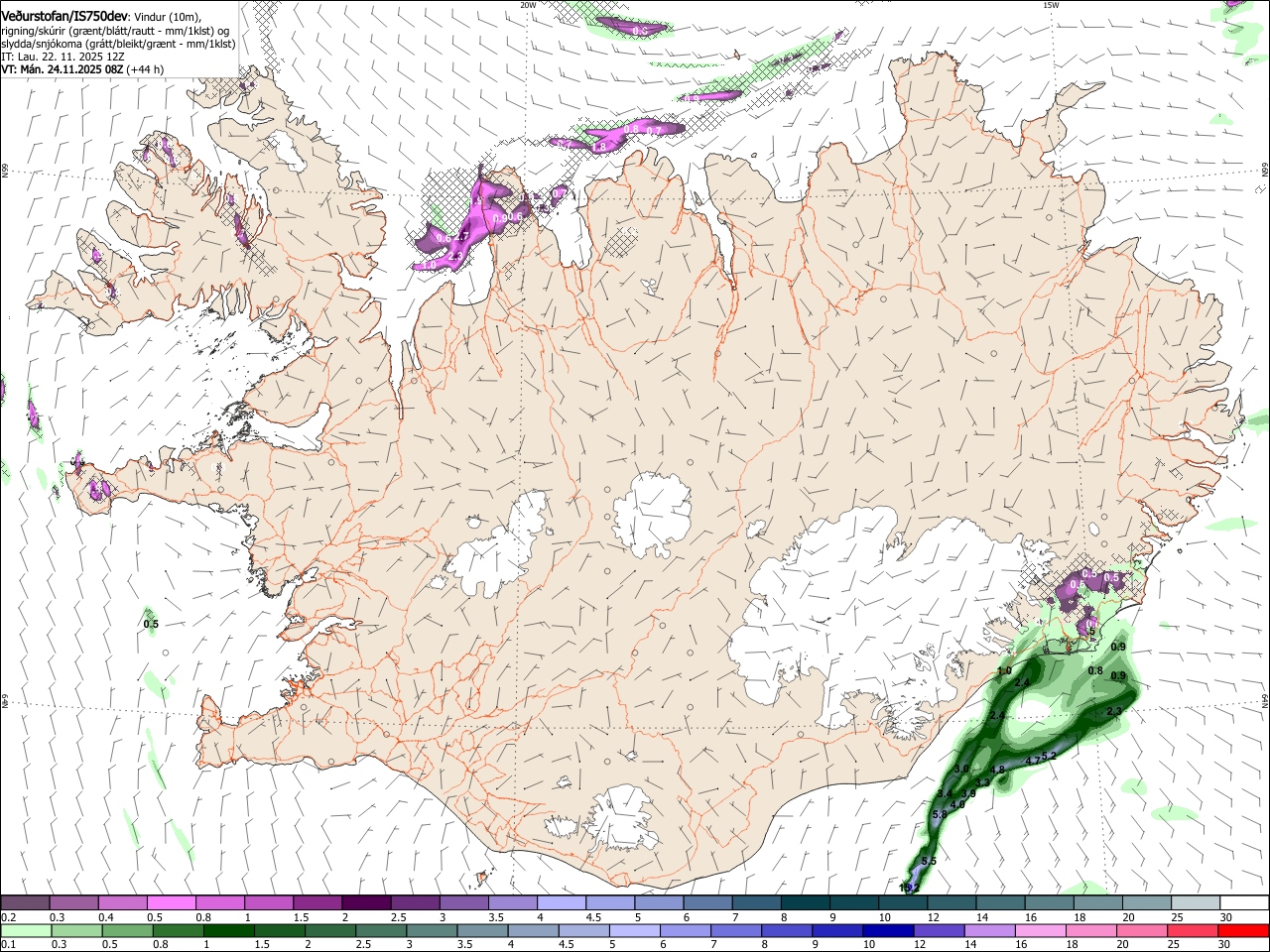Click the bright magenta swatch between 0.5 and 0.8, top legend row
1270x952 pixels.
171,903
